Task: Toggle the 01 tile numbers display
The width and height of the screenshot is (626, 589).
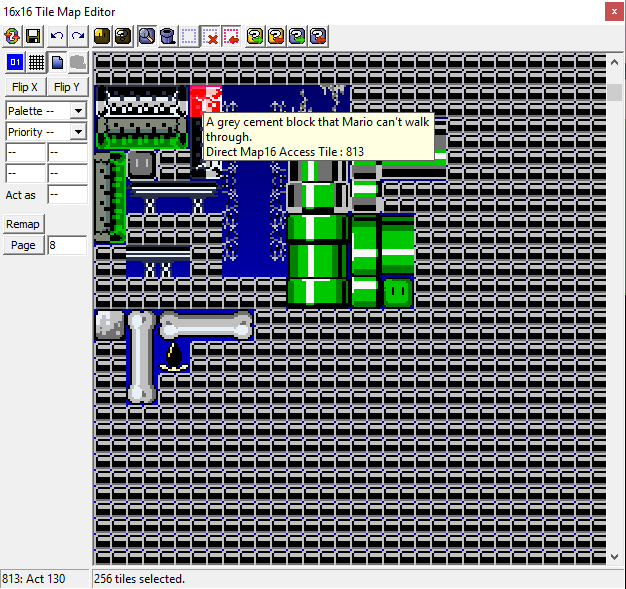Action: coord(15,62)
